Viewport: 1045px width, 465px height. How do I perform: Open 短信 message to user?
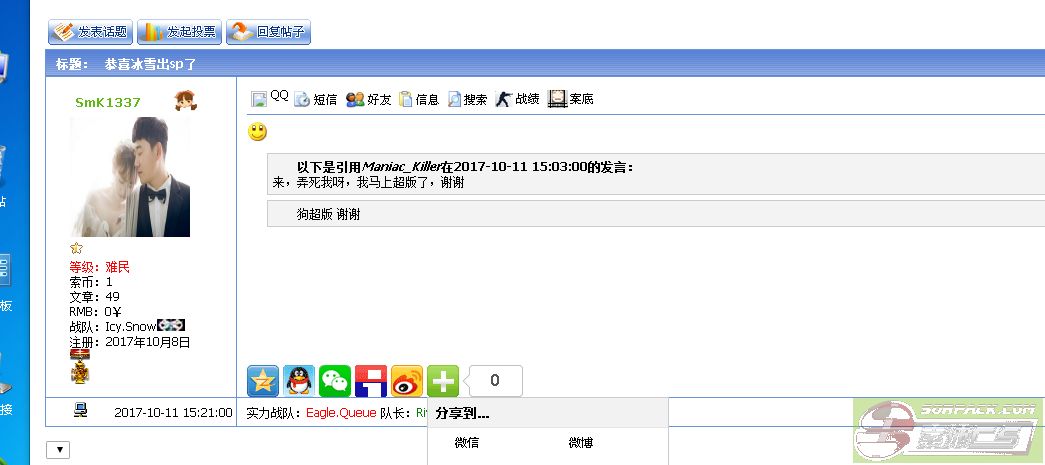coord(315,99)
